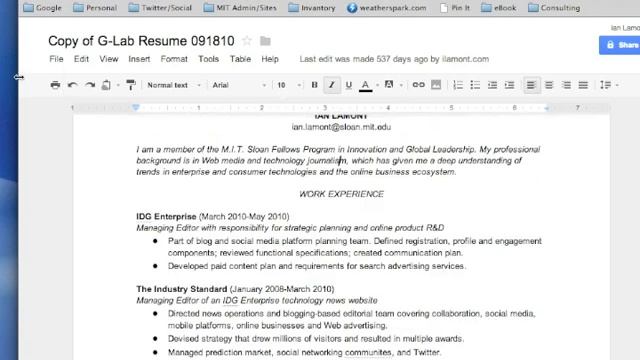This screenshot has width=640, height=360.
Task: Open the Tools menu
Action: [209, 59]
